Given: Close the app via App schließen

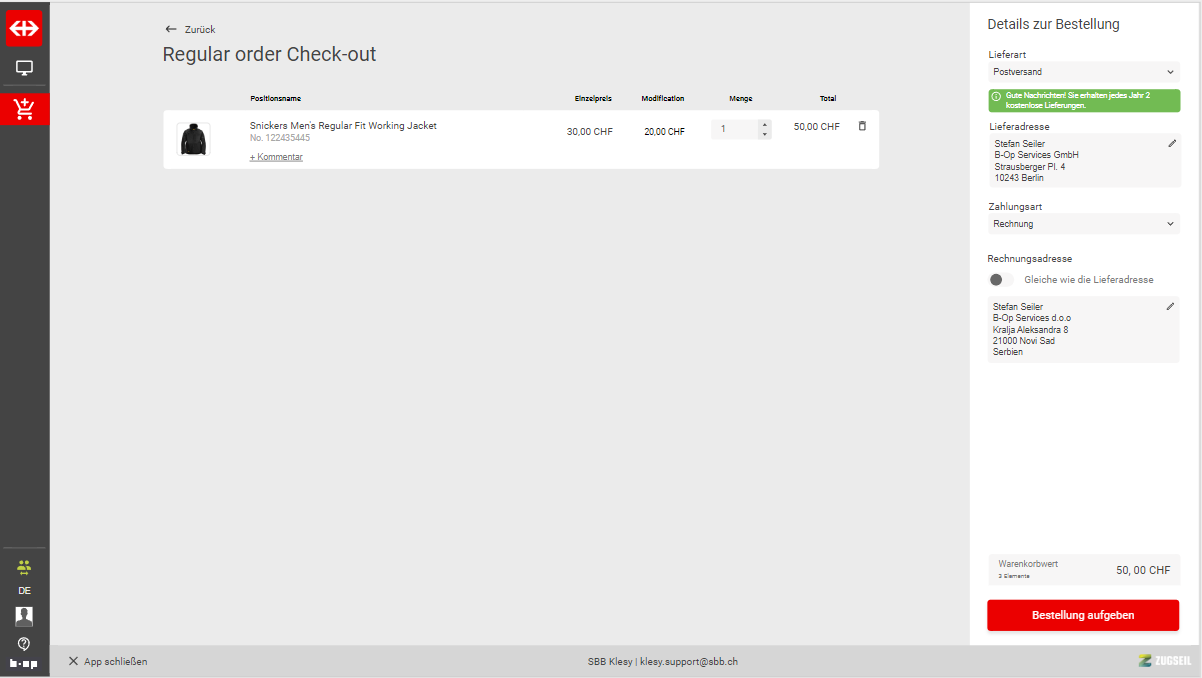Looking at the screenshot, I should pos(108,661).
